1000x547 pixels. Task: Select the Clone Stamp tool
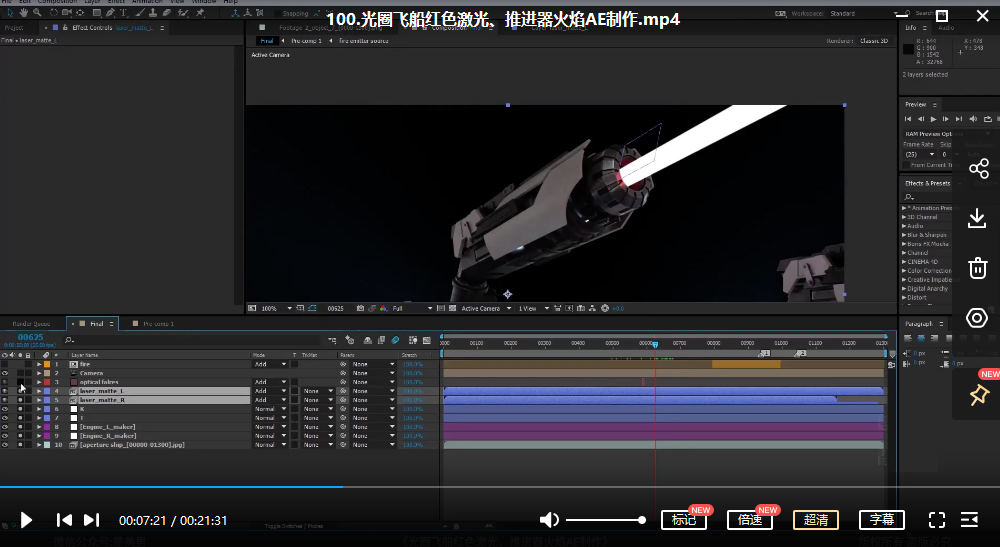(x=153, y=12)
